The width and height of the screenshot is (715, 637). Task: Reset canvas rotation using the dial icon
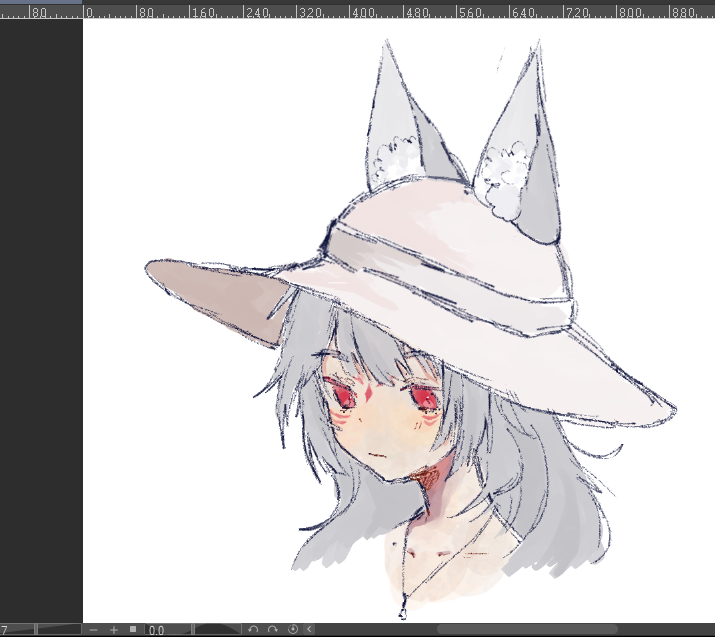(x=293, y=630)
